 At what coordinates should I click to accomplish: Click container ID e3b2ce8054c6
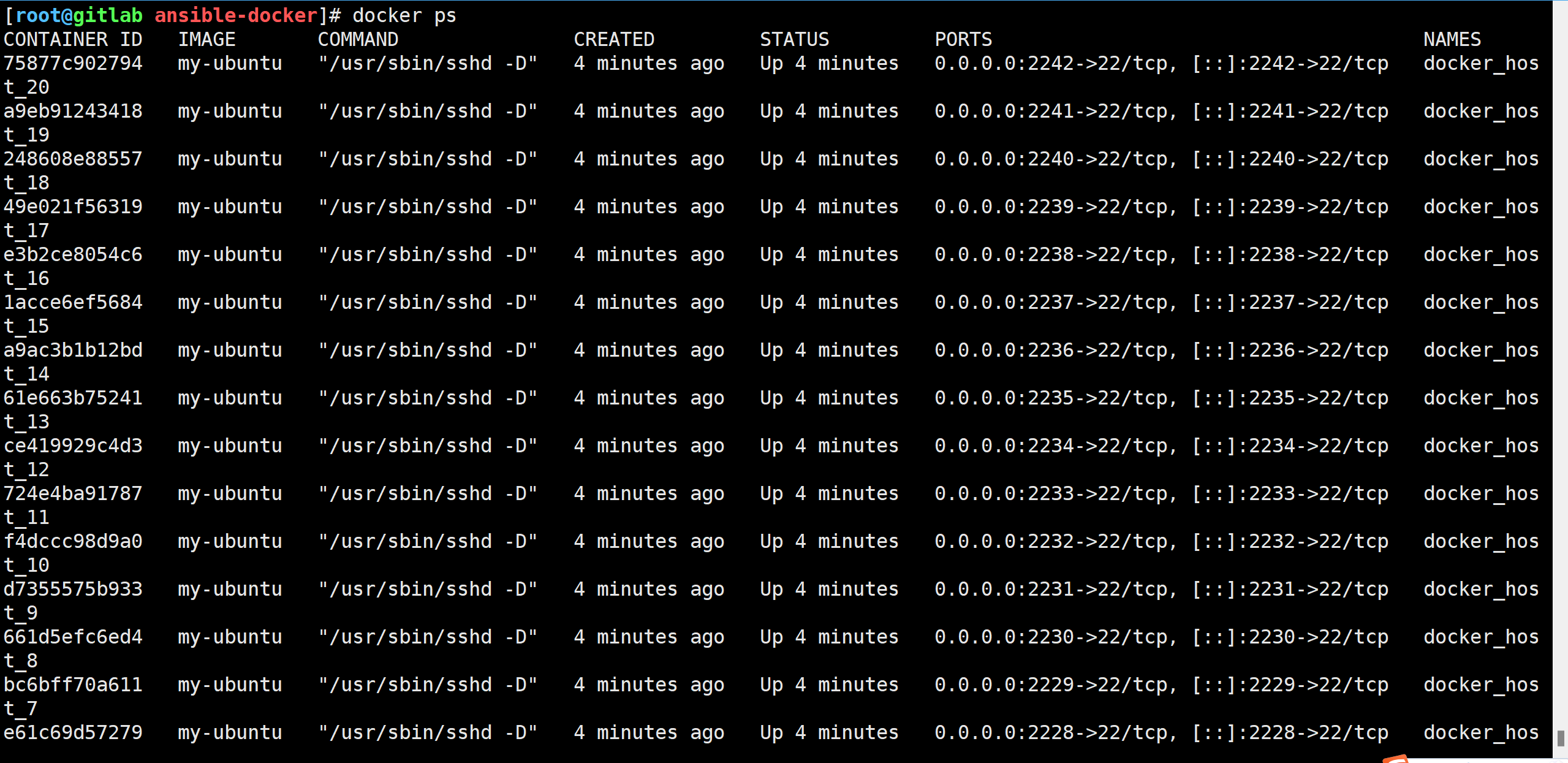(x=73, y=254)
